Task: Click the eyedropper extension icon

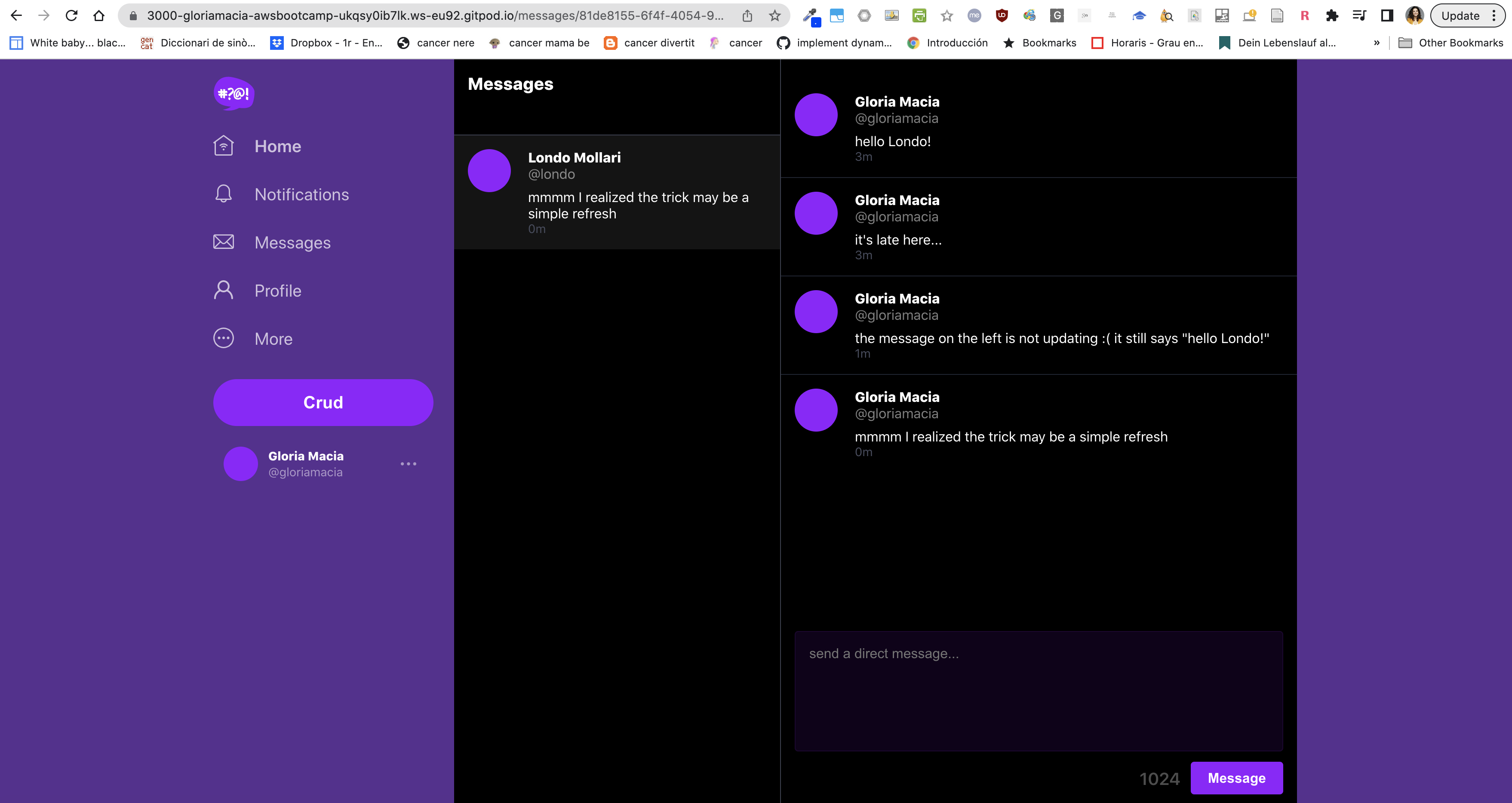Action: [811, 15]
